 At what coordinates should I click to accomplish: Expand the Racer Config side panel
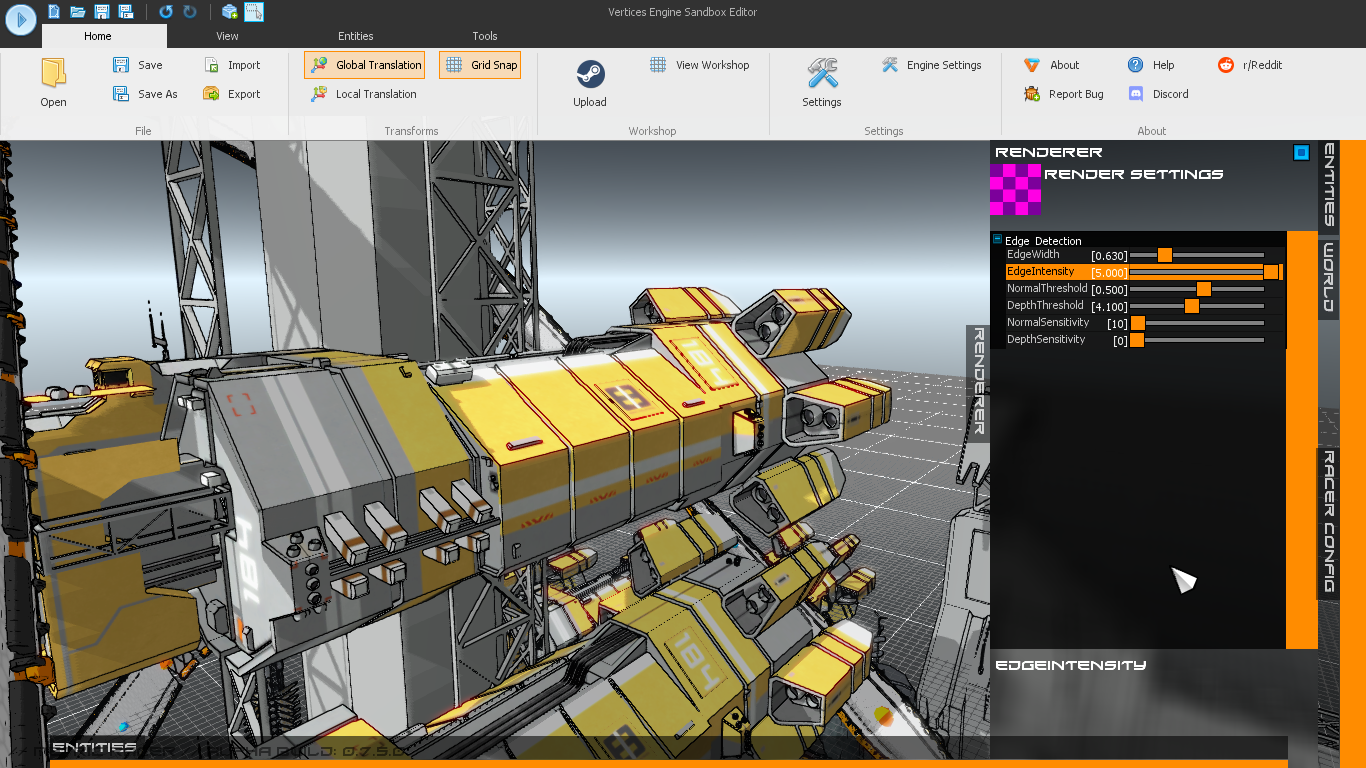tap(1329, 521)
